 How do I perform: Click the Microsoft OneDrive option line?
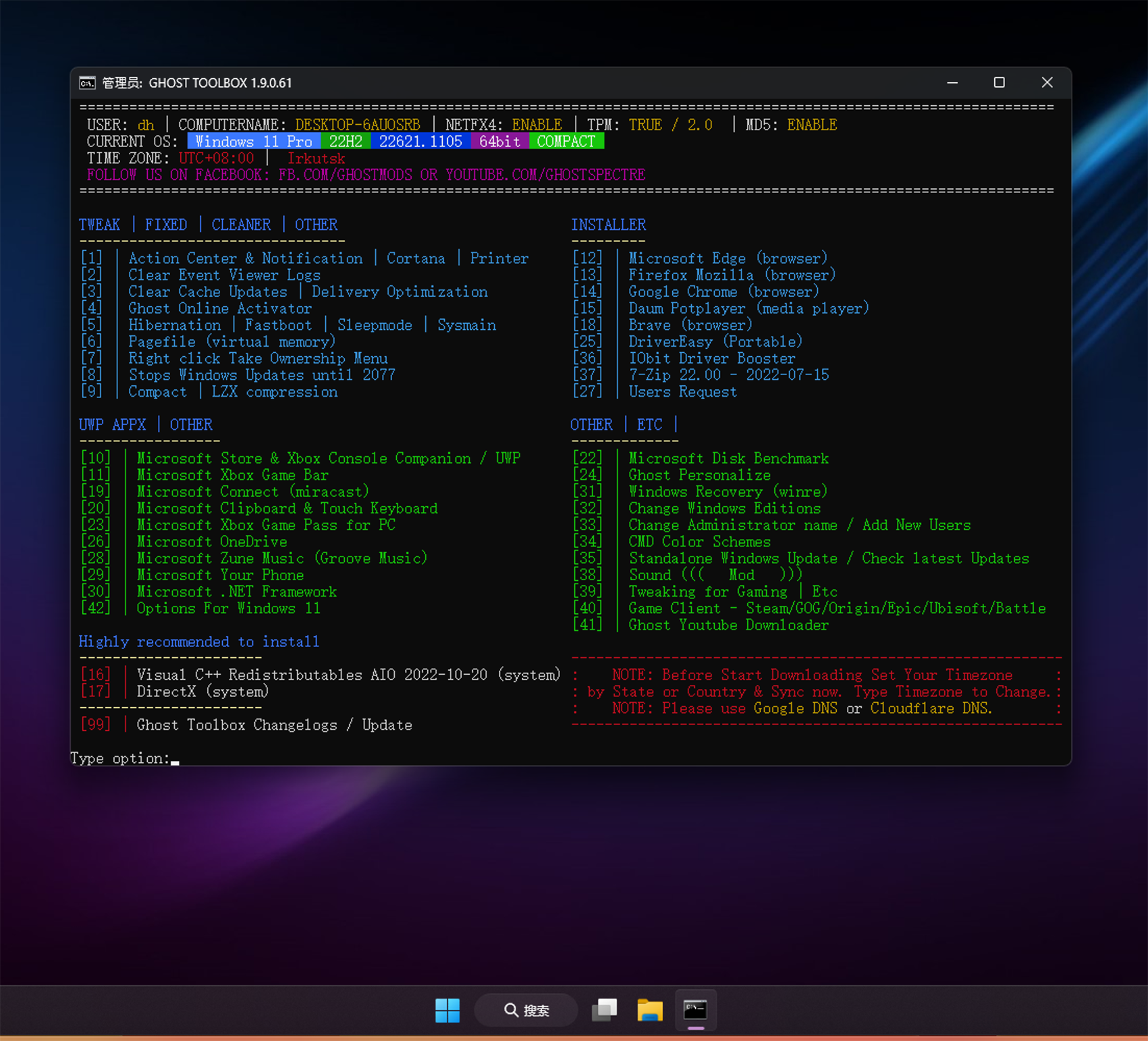pos(211,542)
